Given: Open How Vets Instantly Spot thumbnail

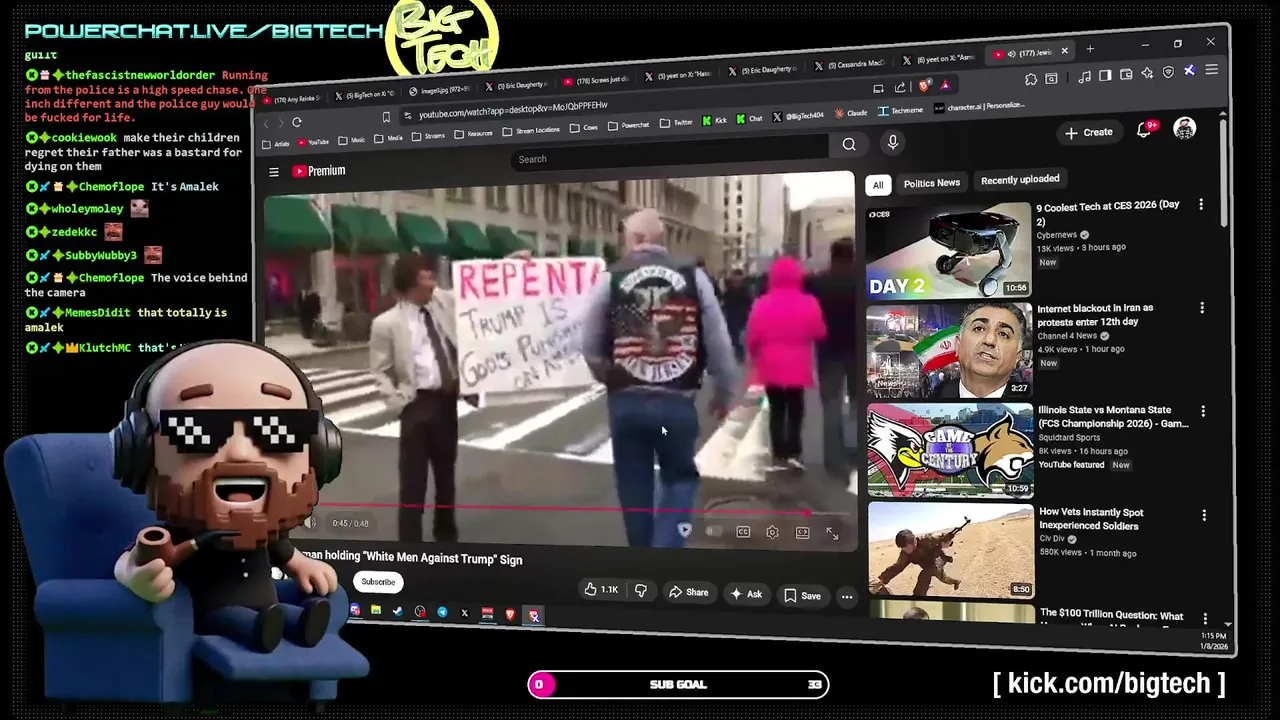Looking at the screenshot, I should (951, 551).
